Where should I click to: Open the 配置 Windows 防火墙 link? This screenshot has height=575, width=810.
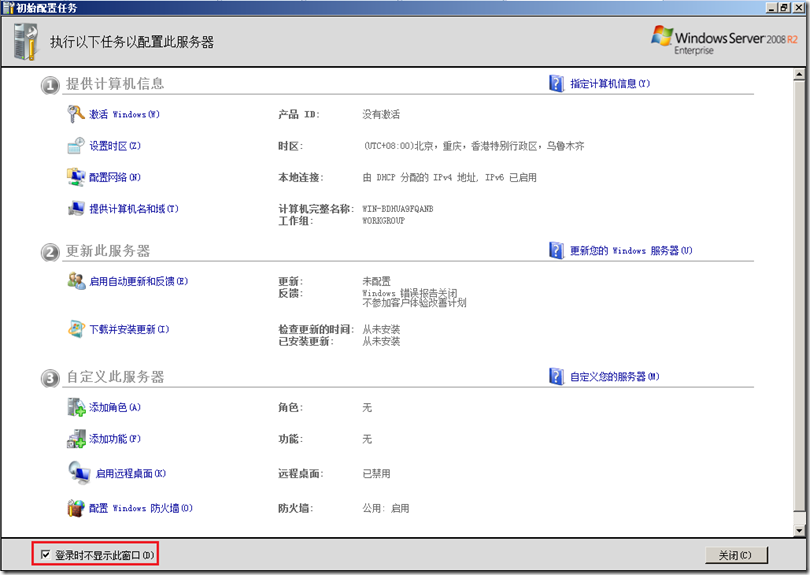(141, 508)
